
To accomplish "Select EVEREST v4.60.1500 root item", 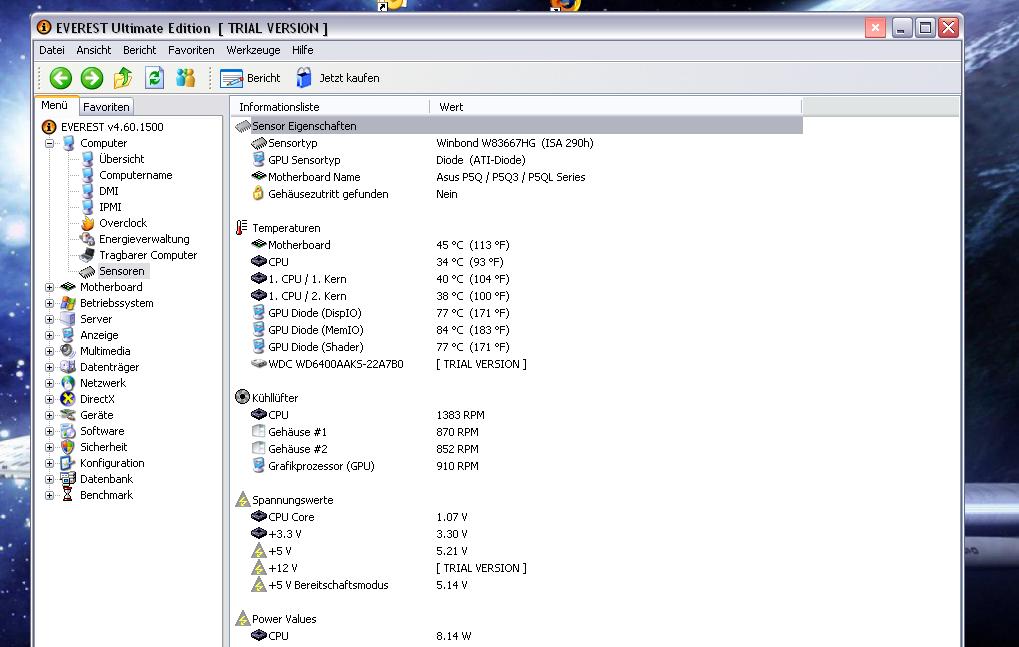I will [x=103, y=127].
